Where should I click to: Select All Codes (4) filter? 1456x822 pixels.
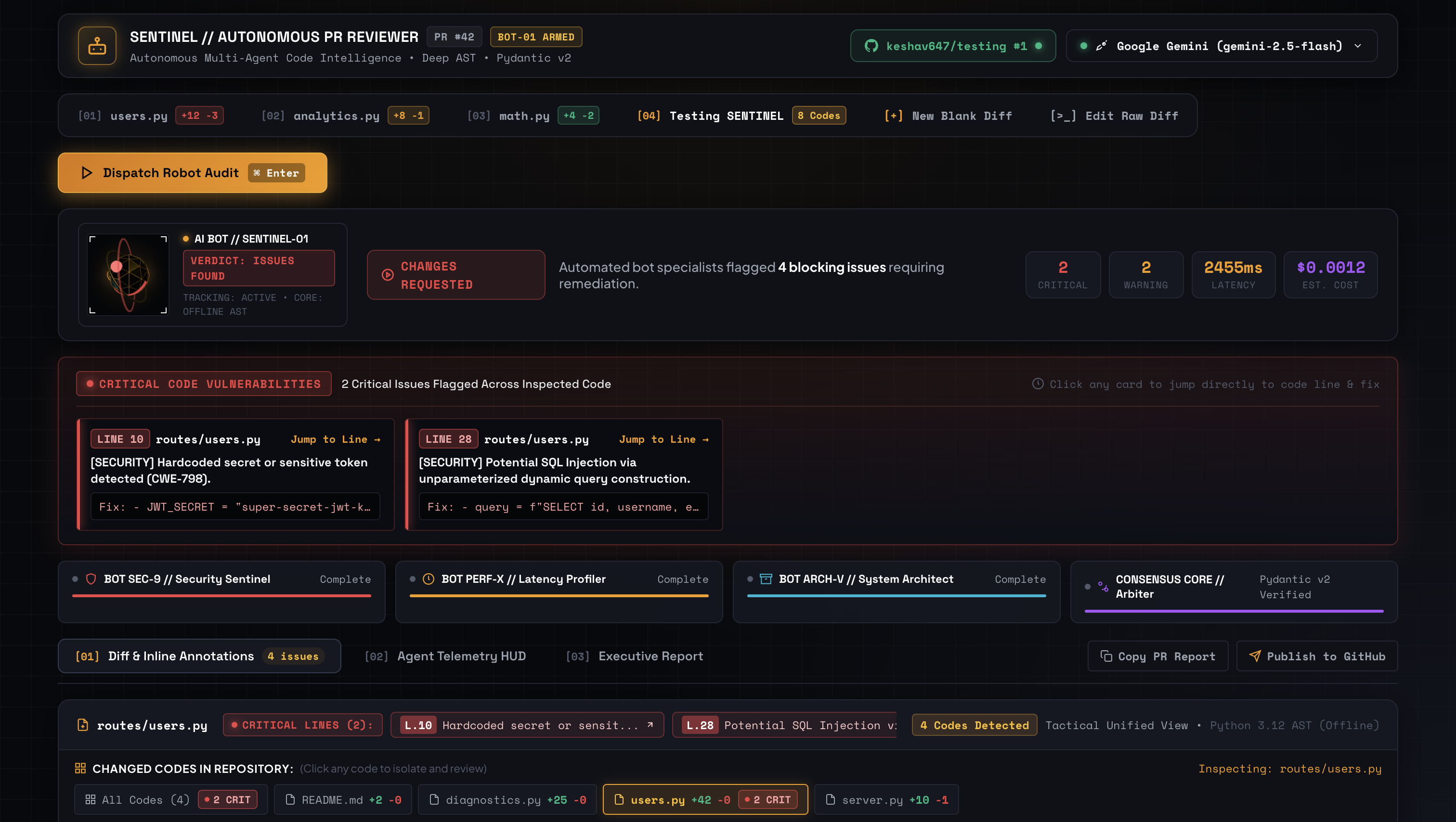[x=171, y=800]
